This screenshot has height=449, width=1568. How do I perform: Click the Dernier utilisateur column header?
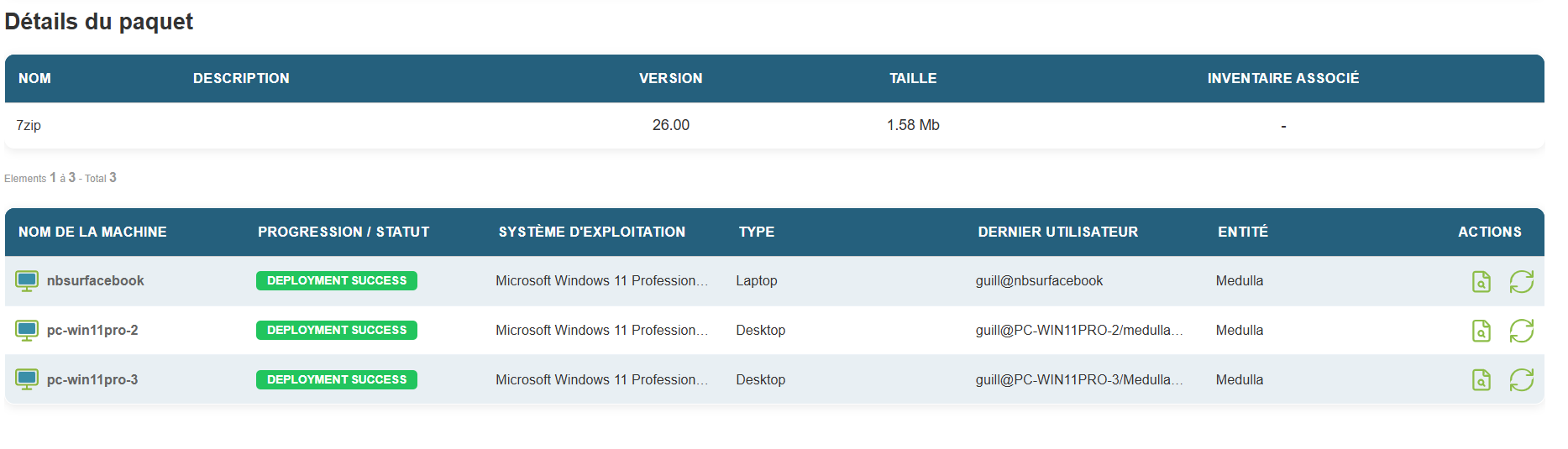1057,232
